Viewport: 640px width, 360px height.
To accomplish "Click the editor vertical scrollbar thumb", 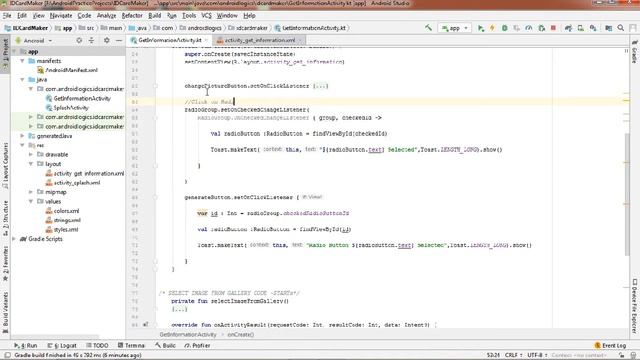I will pyautogui.click(x=627, y=194).
